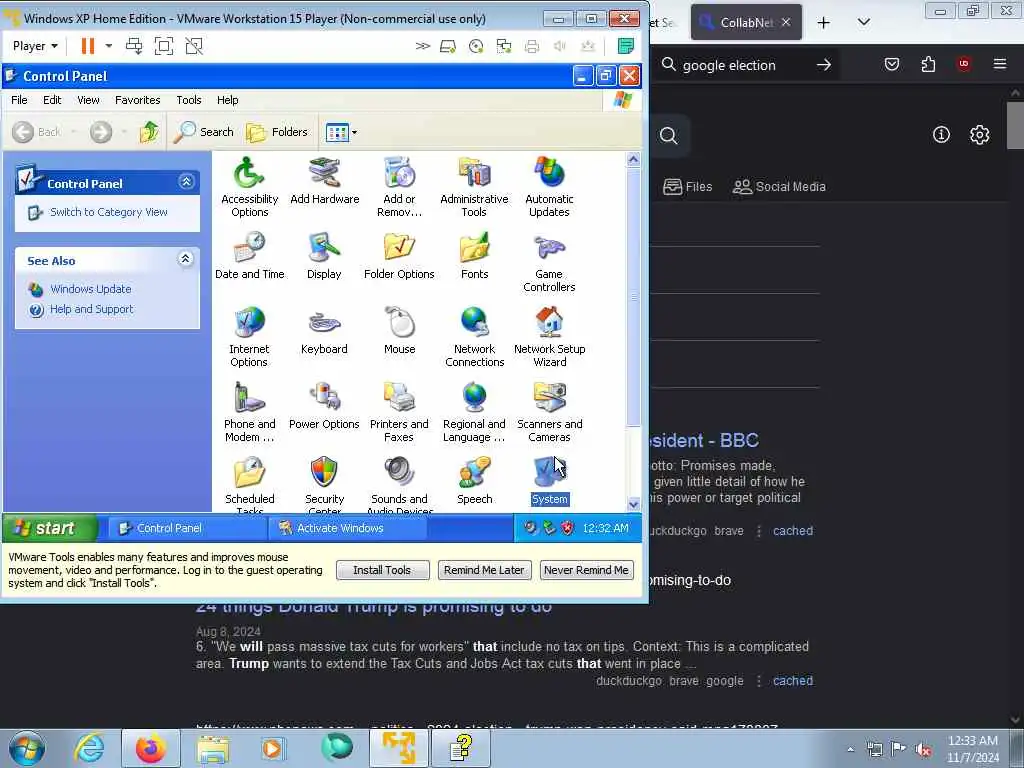
Task: Show hidden icons in Windows 7 tray
Action: click(850, 749)
